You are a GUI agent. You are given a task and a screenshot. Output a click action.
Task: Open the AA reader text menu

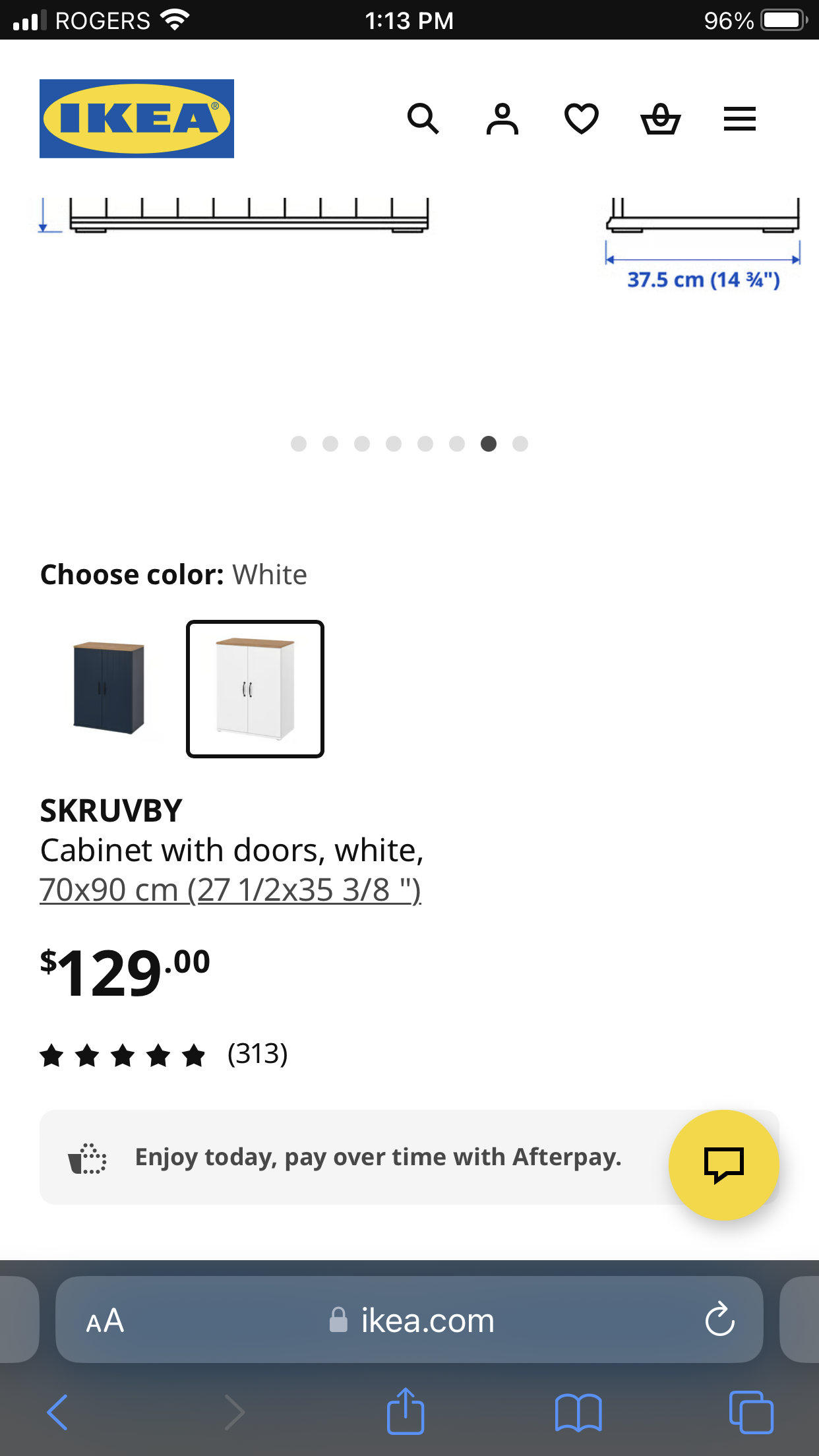pyautogui.click(x=105, y=1321)
